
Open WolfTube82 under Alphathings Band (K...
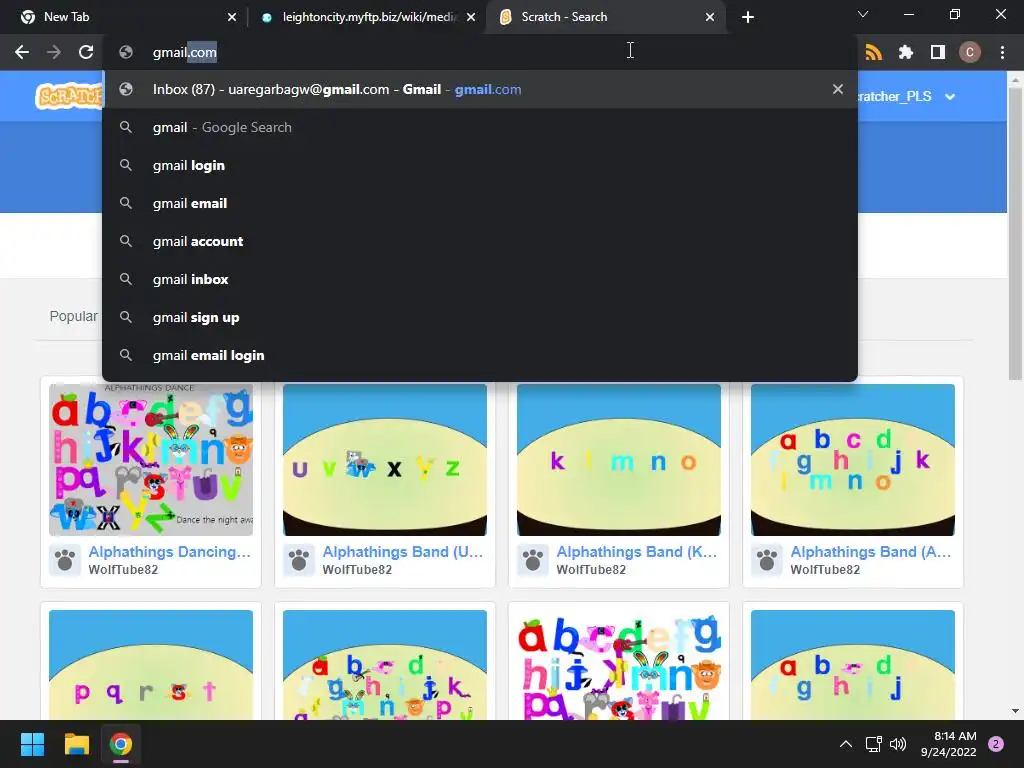591,569
